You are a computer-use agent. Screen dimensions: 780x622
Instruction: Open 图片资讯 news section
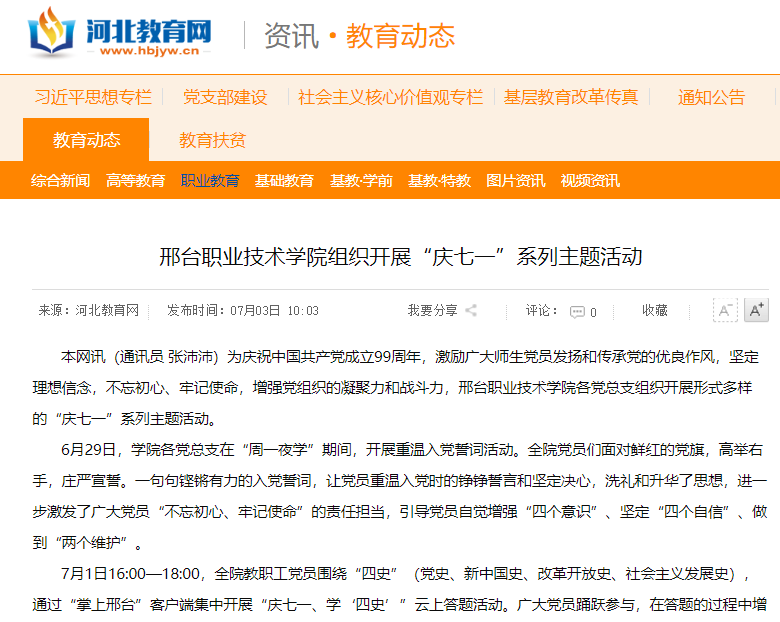[515, 181]
